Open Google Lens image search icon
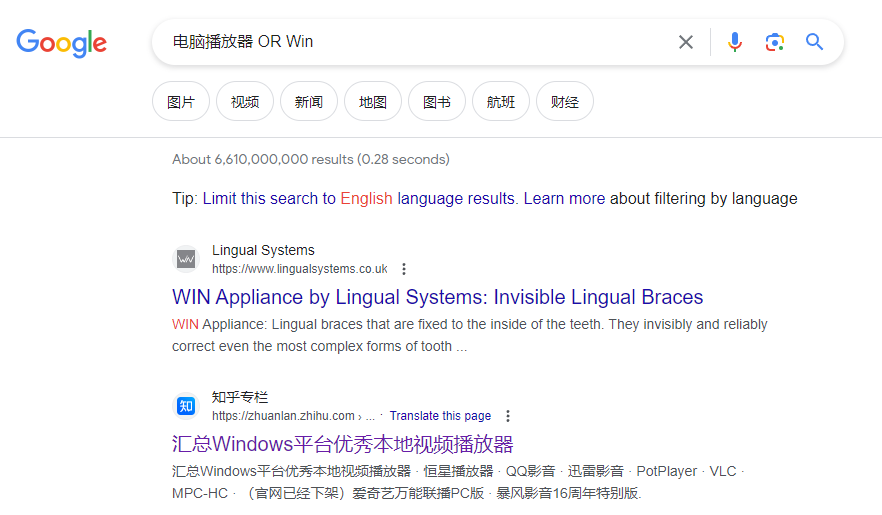The image size is (882, 515). [x=775, y=42]
